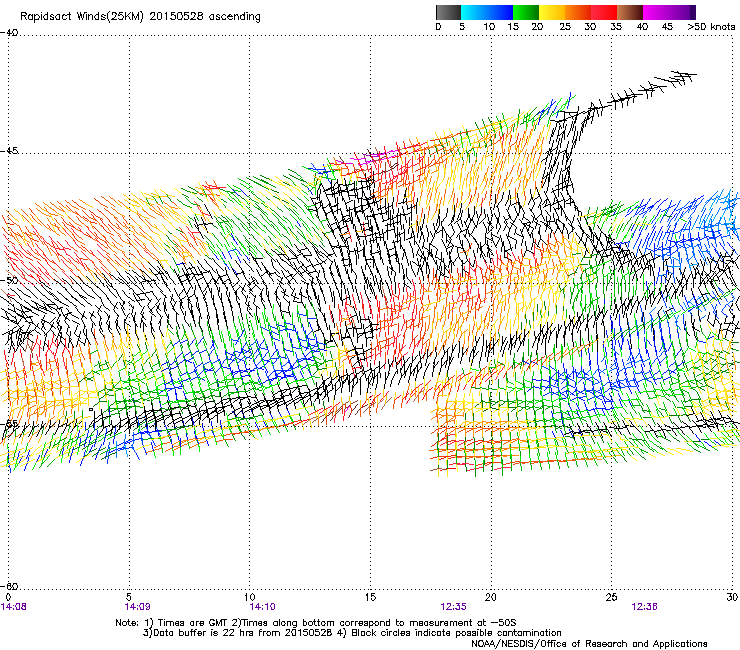
Task: Click the 'Data buffer is 22 hrs' note line
Action: point(352,633)
